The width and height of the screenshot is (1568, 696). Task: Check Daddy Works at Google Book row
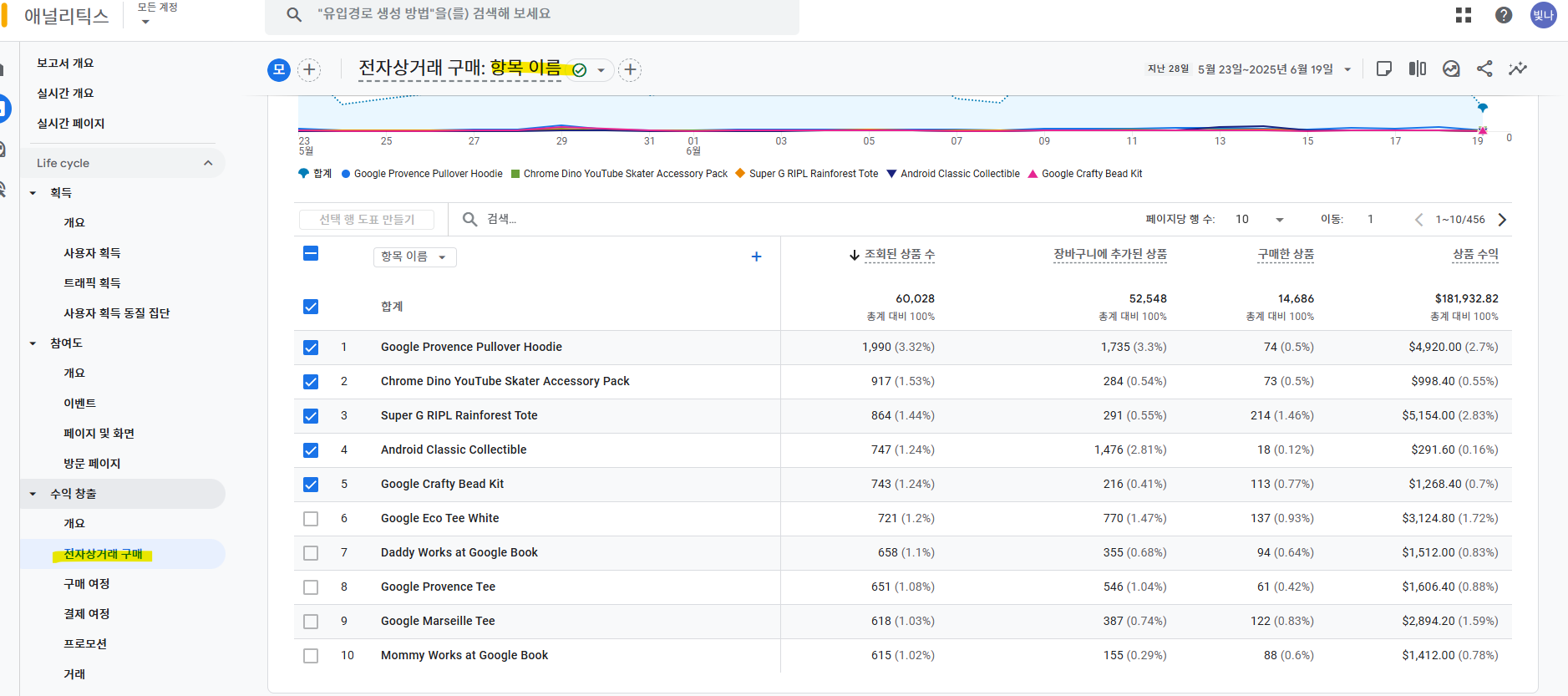point(311,553)
